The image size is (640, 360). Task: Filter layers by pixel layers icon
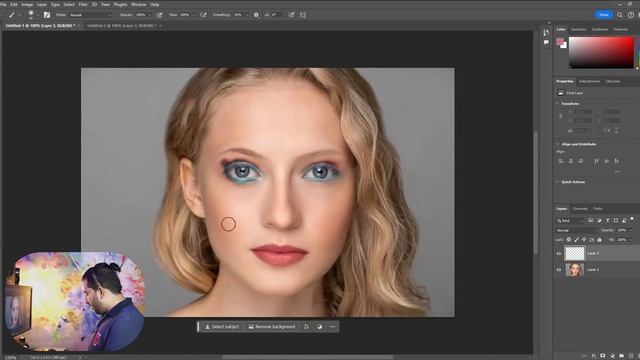tap(590, 220)
